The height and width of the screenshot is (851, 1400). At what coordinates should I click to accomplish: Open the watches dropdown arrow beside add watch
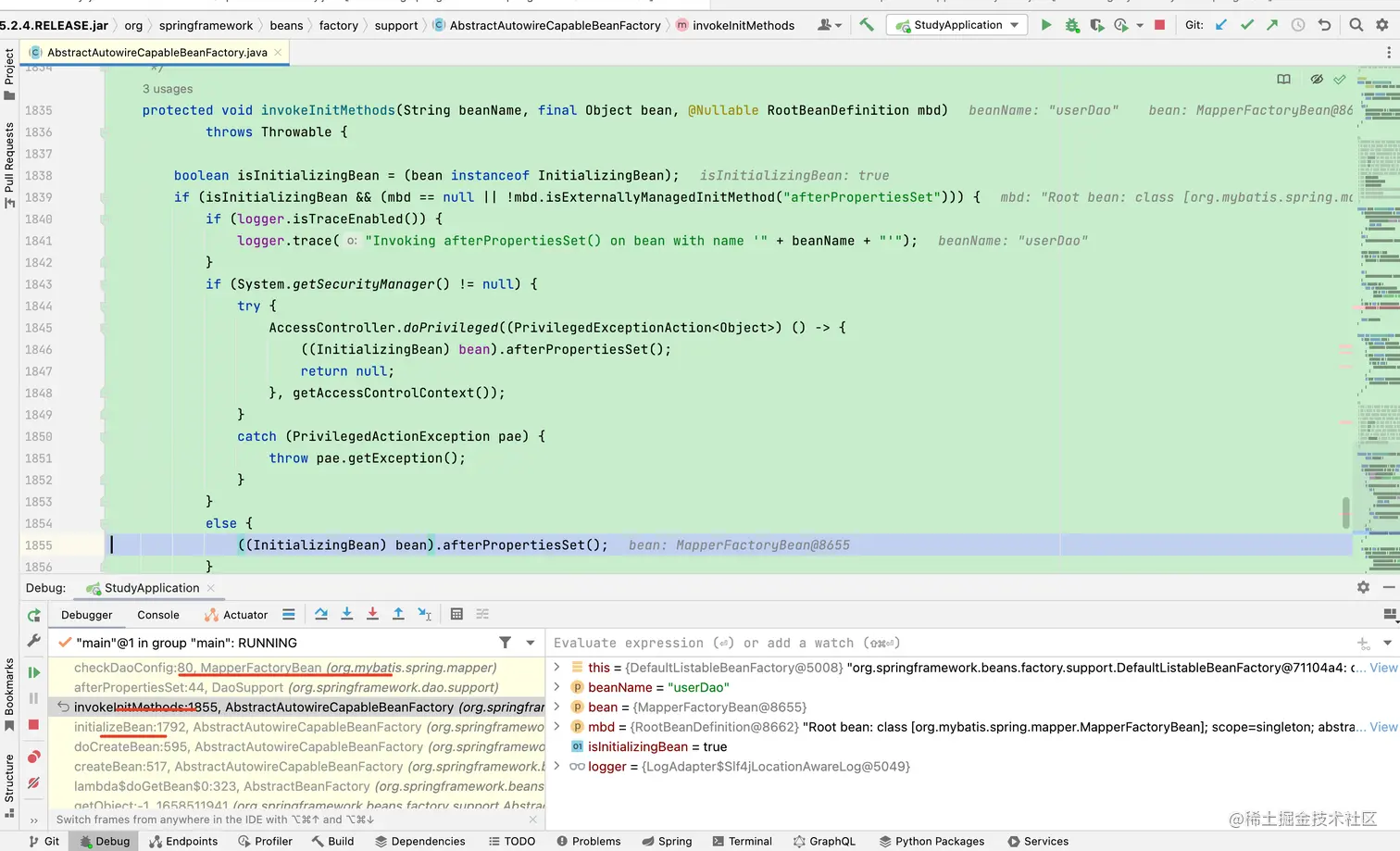tap(1387, 643)
